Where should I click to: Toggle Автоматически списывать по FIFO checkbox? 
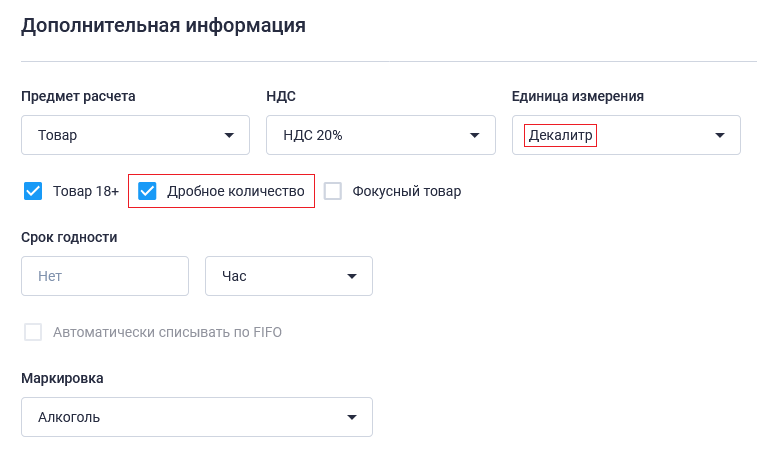pyautogui.click(x=33, y=332)
